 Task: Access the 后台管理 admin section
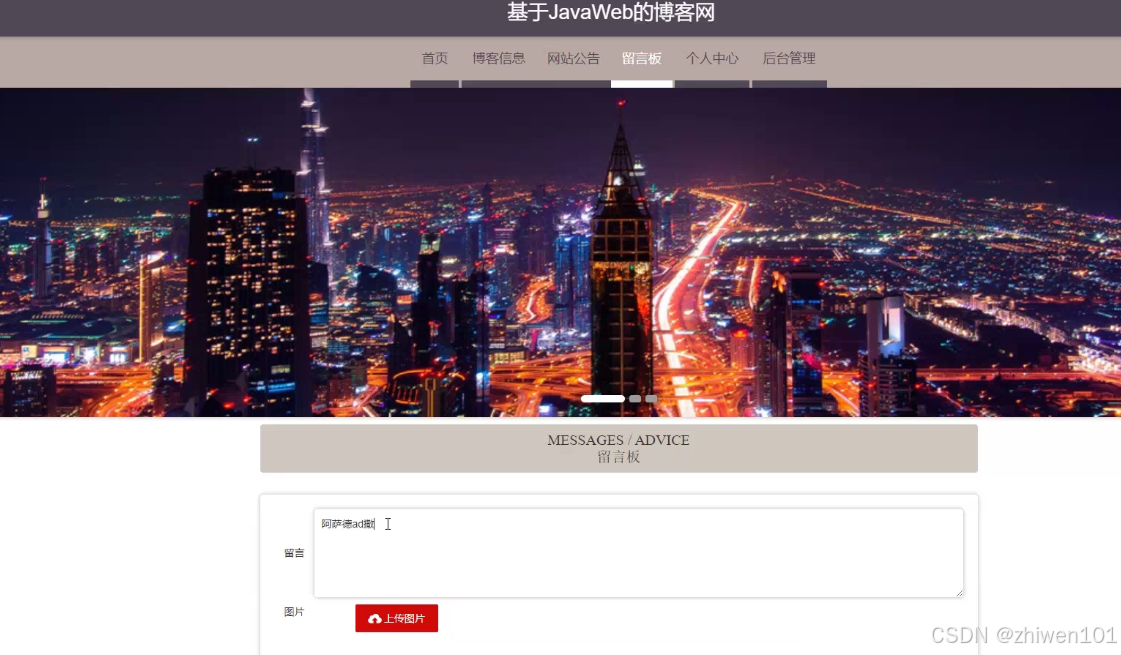789,58
